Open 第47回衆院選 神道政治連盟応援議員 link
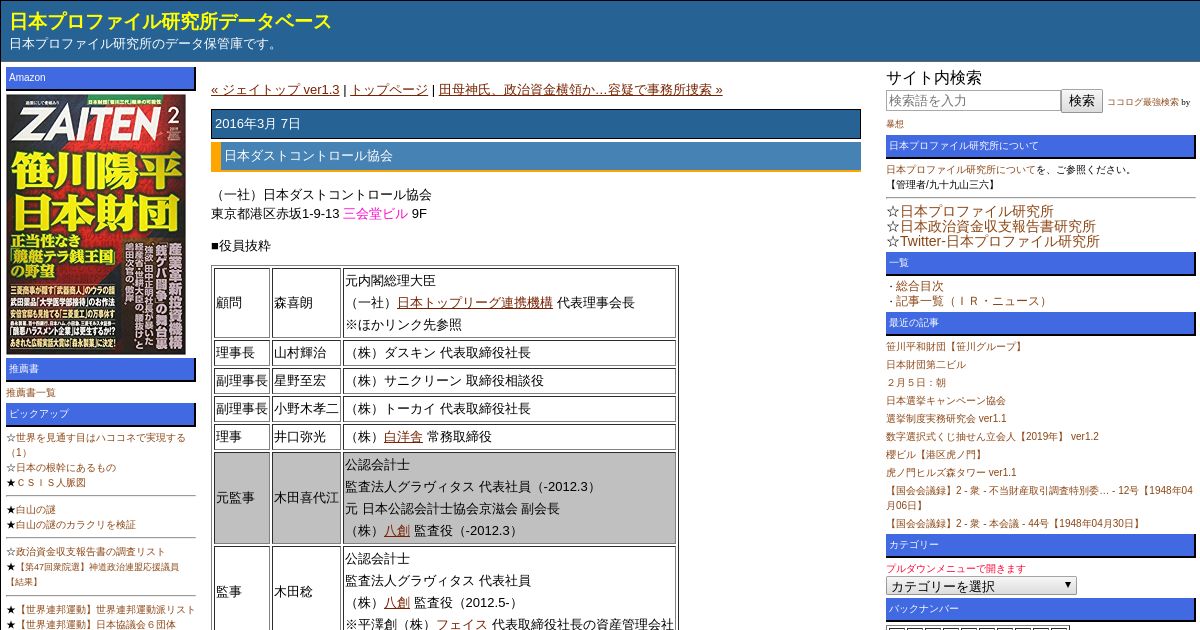 93,574
